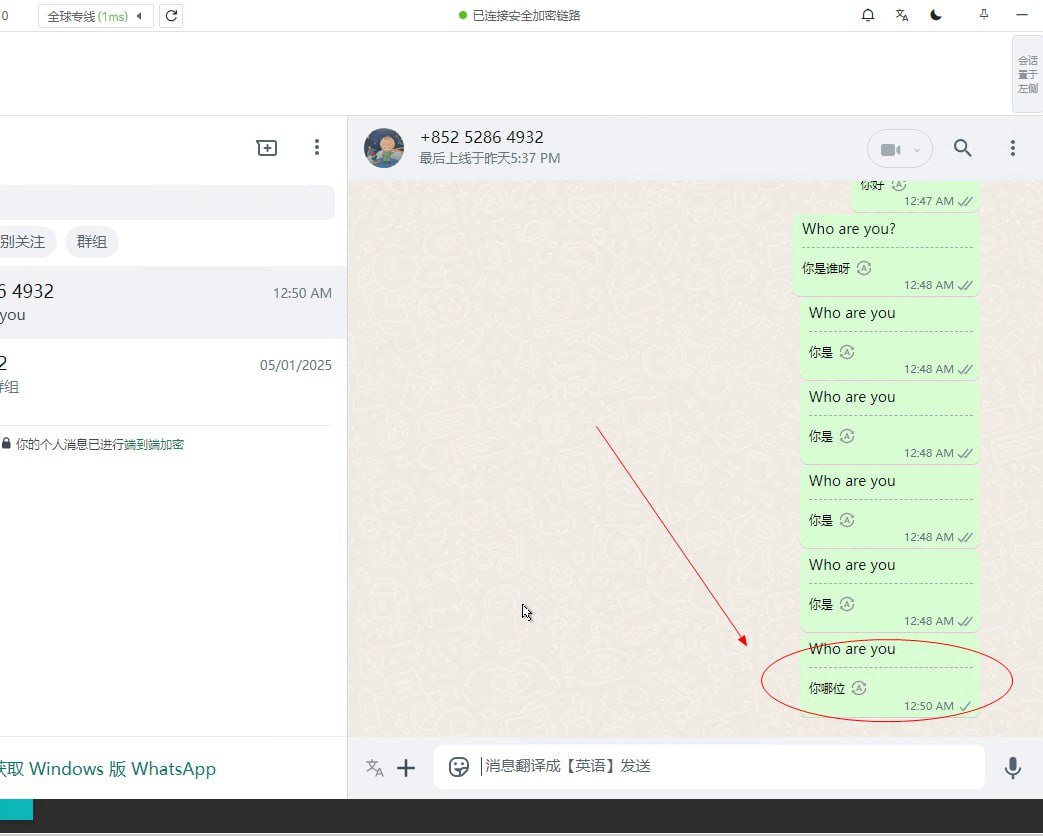The image size is (1043, 836).
Task: Select the 群组 filter tab
Action: point(92,242)
